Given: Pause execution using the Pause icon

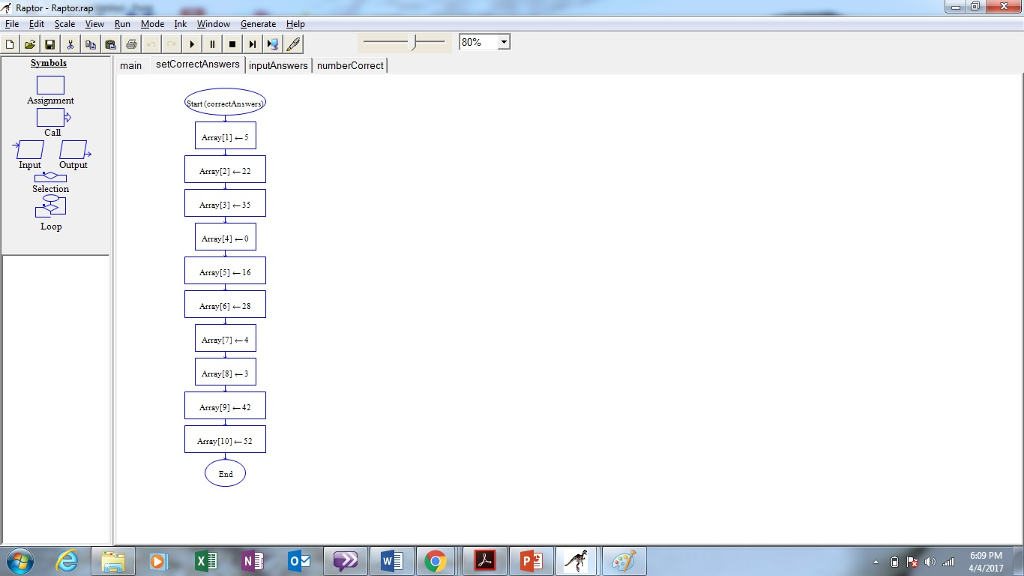Looking at the screenshot, I should click(x=211, y=43).
